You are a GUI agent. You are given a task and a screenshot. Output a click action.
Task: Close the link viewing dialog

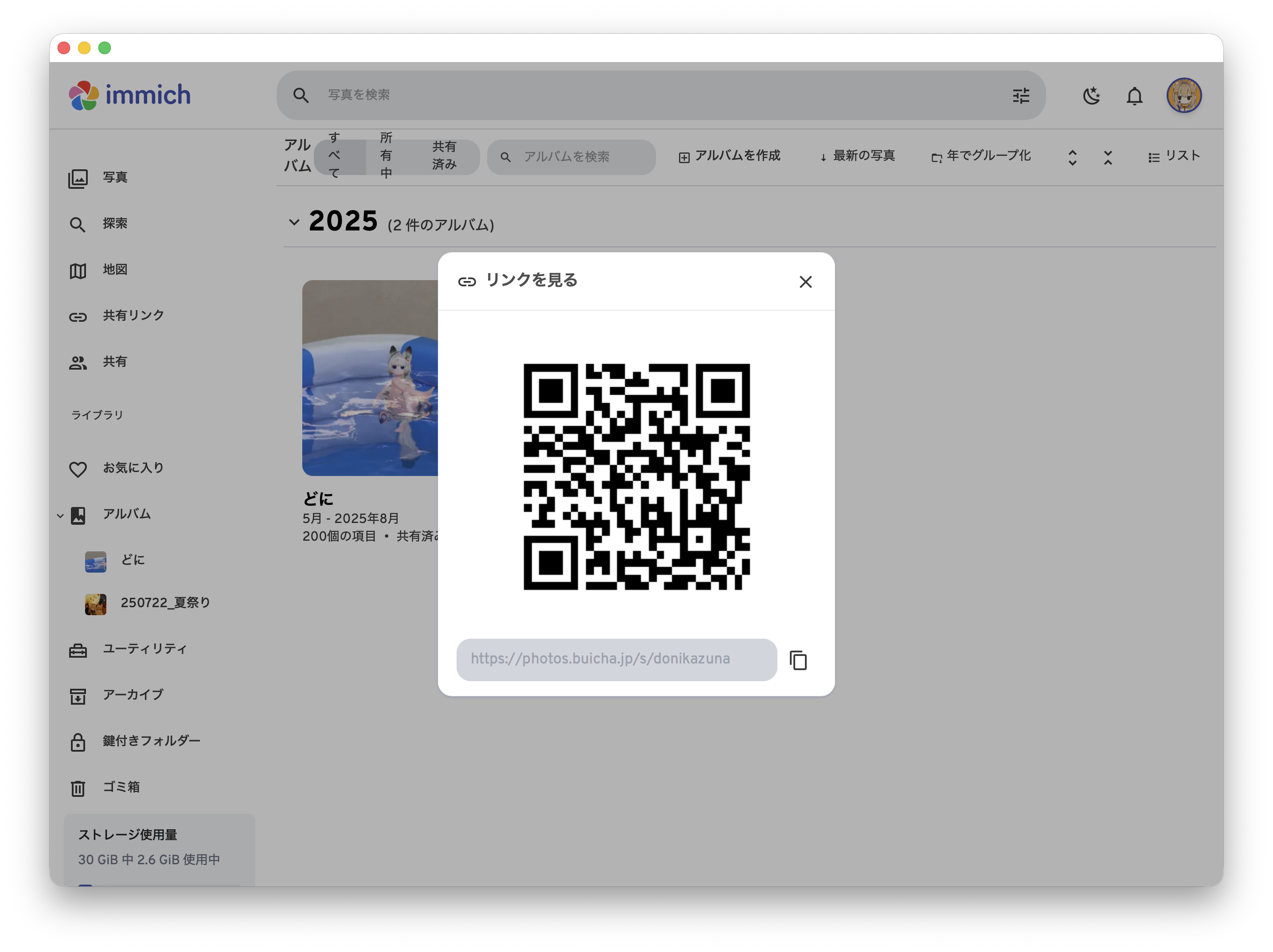805,281
